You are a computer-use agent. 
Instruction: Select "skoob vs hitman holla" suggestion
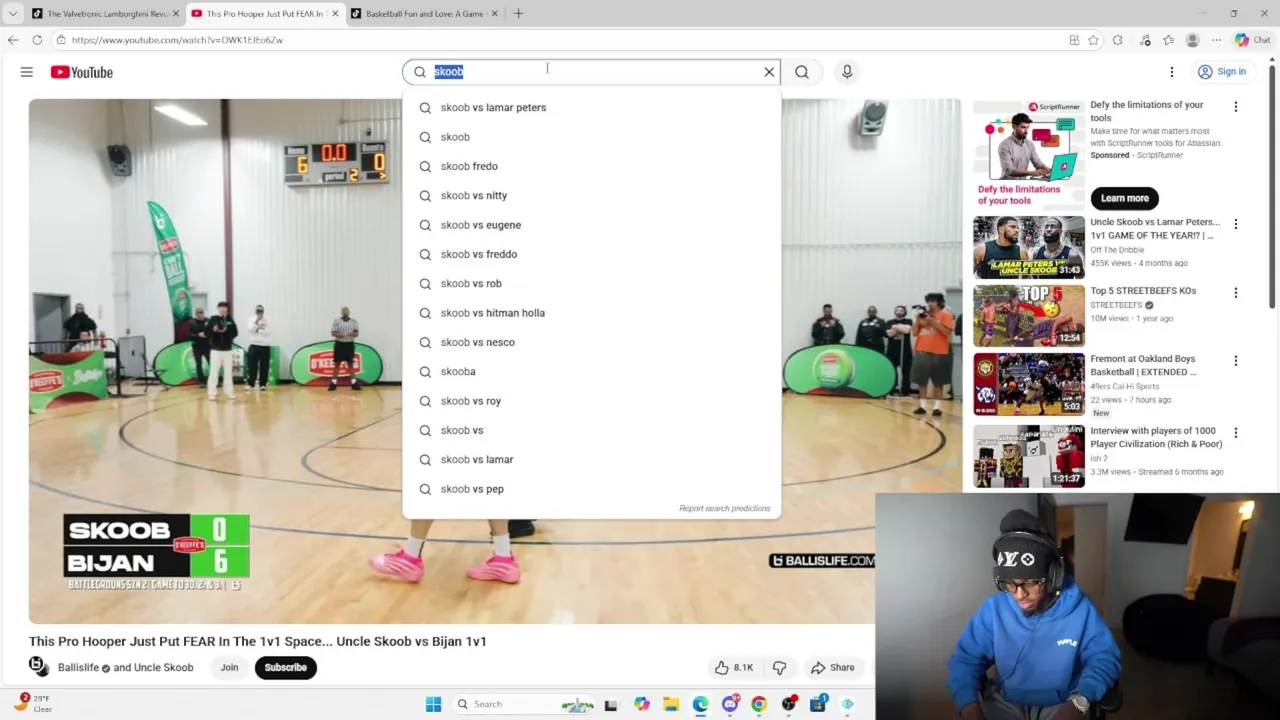click(592, 313)
